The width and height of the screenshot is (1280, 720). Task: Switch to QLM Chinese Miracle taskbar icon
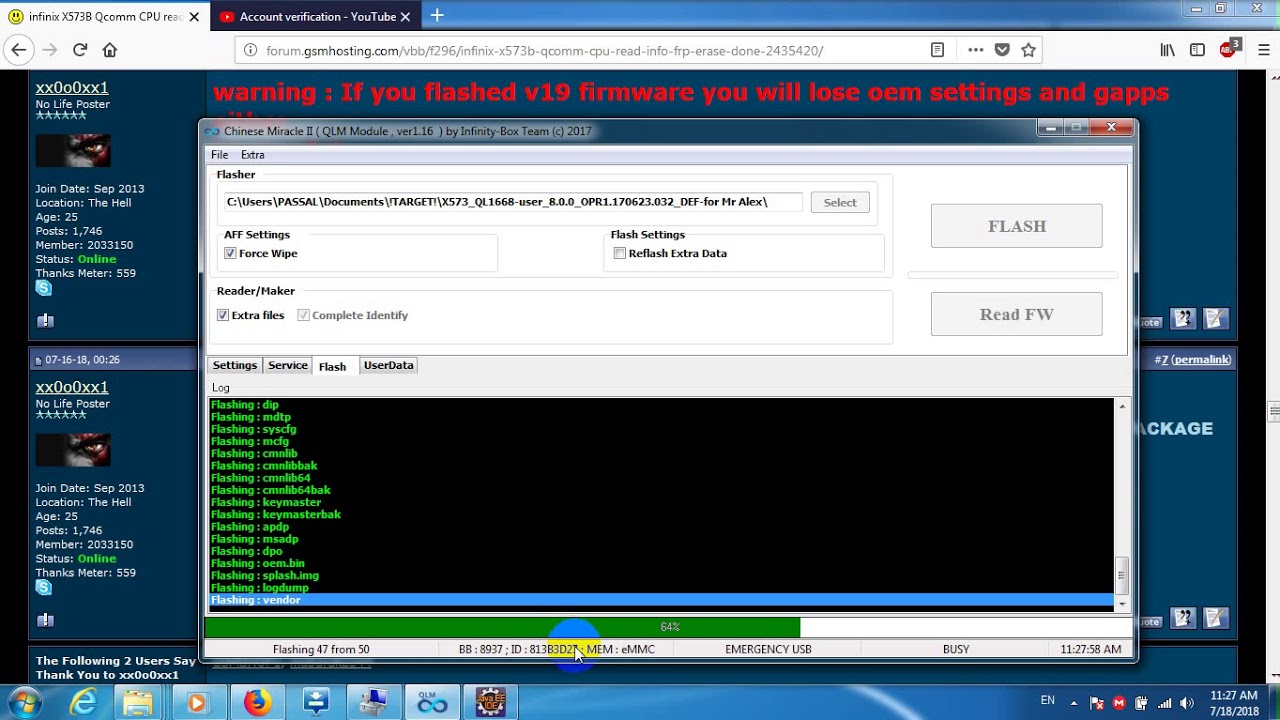pos(432,703)
